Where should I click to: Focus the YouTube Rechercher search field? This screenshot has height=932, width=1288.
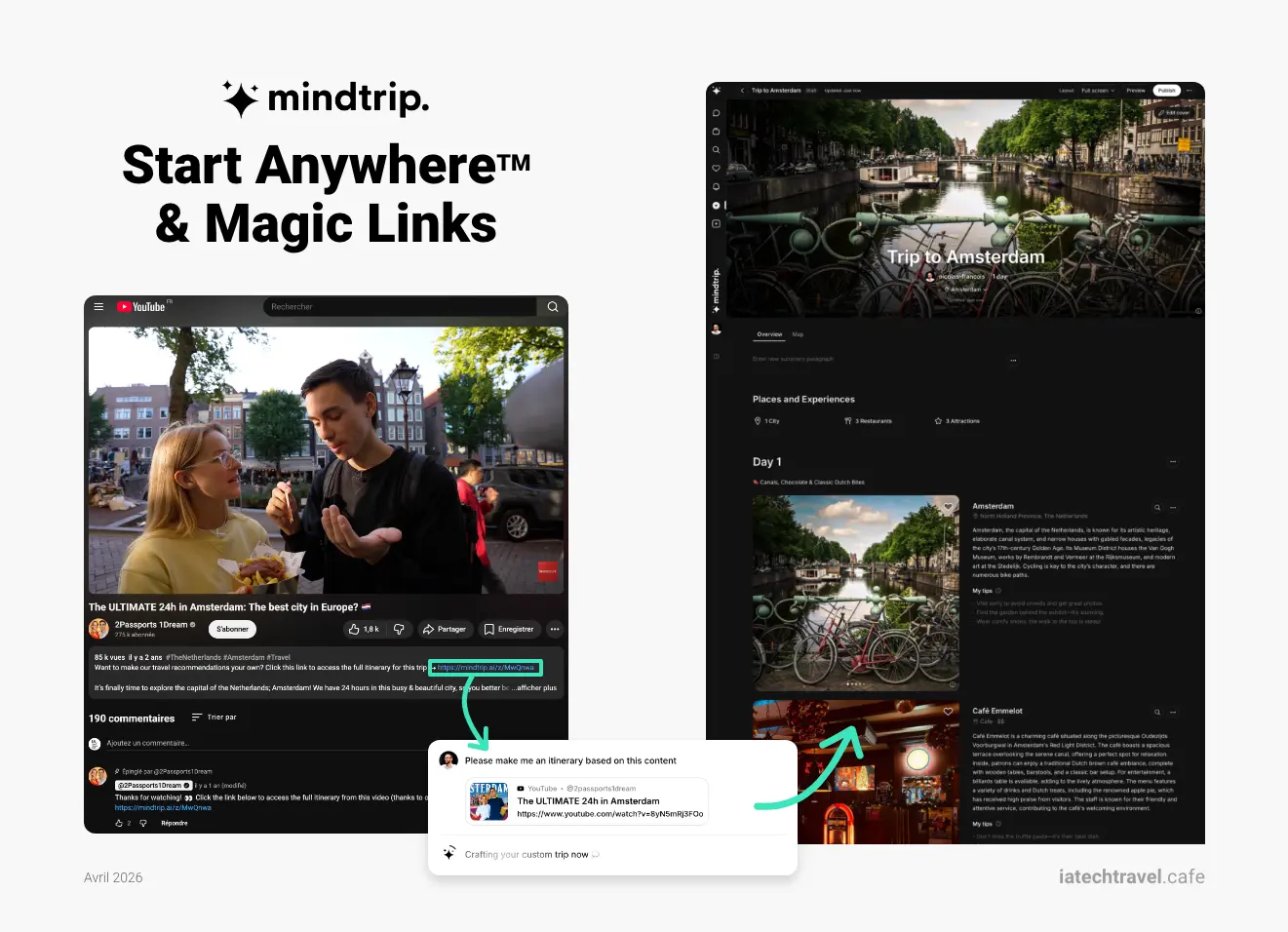tap(400, 306)
